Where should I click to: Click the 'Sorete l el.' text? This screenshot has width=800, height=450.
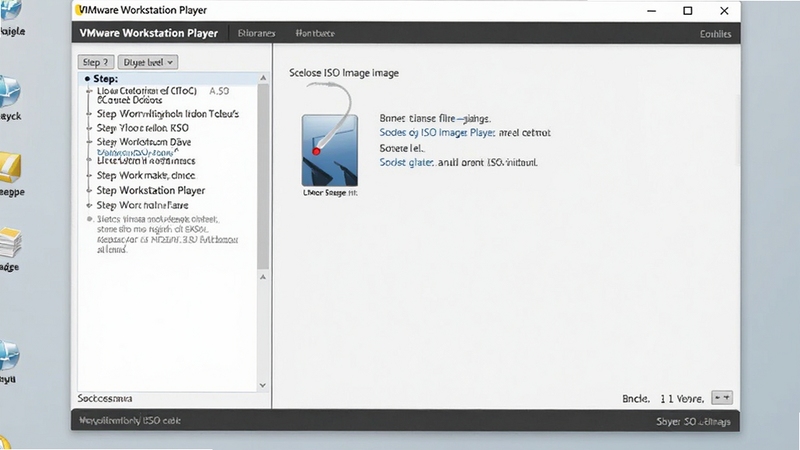pyautogui.click(x=402, y=148)
